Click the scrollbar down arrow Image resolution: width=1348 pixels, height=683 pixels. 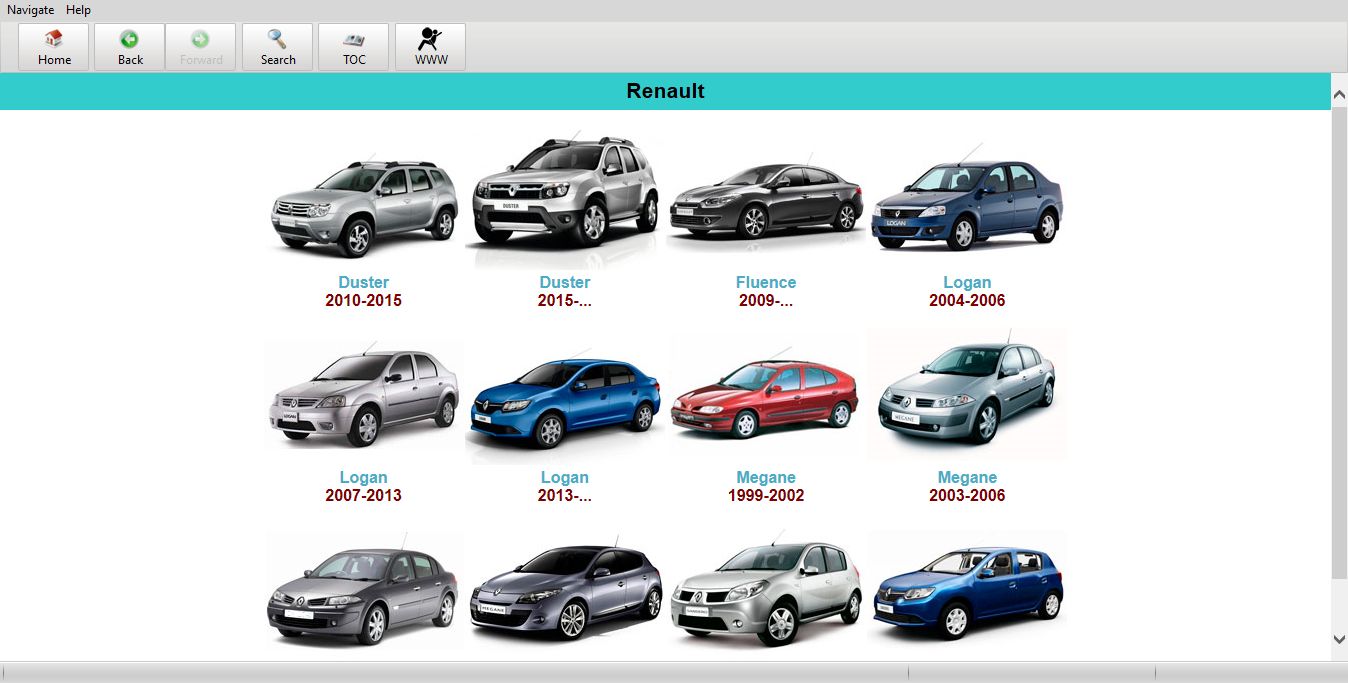pos(1339,638)
